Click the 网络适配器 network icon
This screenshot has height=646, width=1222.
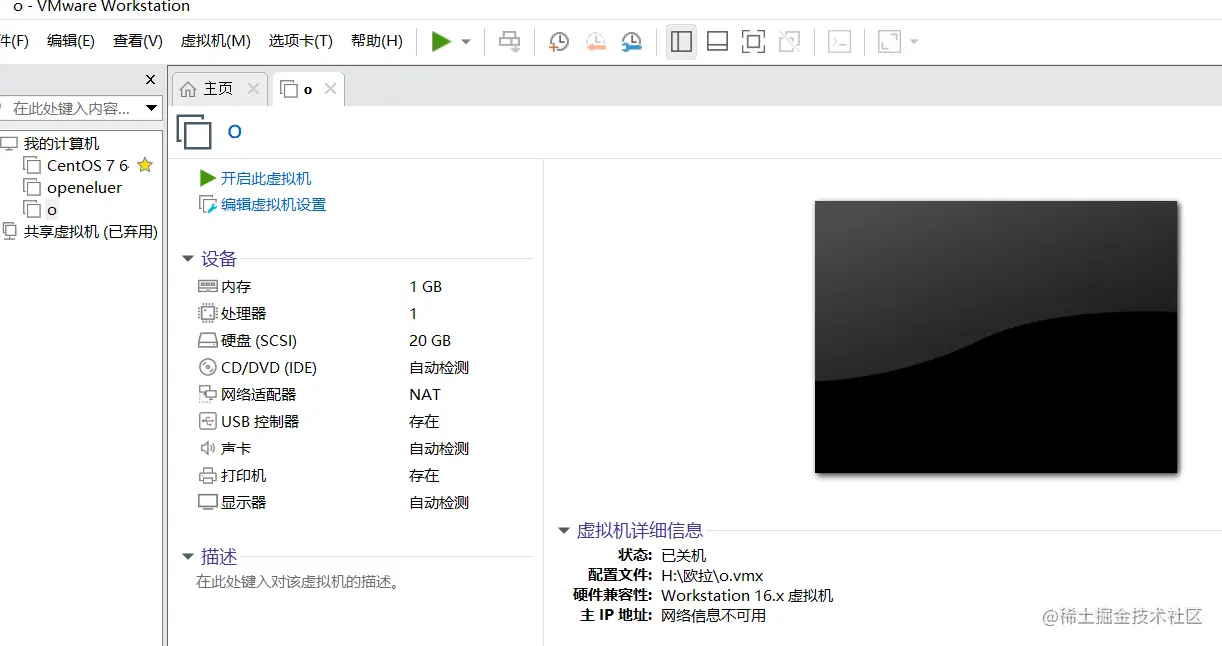(208, 394)
